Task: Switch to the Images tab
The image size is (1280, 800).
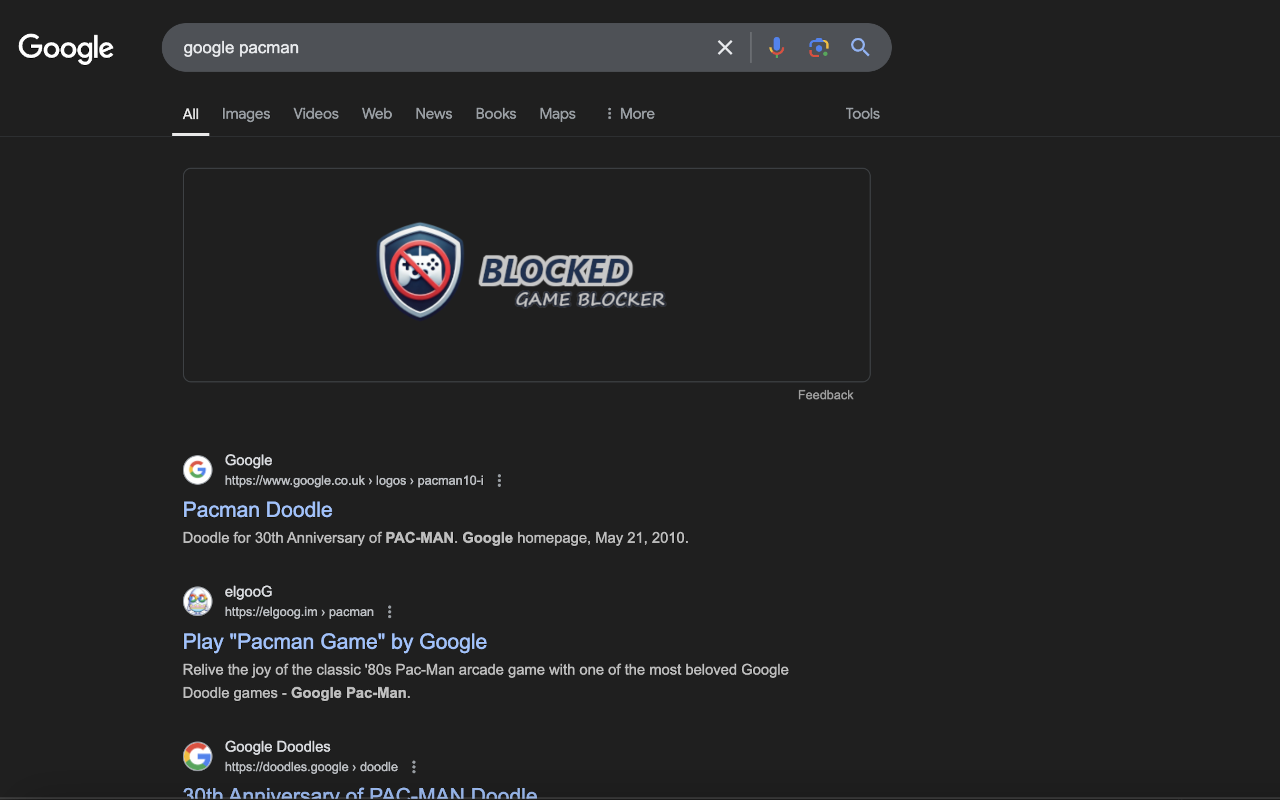Action: point(246,114)
